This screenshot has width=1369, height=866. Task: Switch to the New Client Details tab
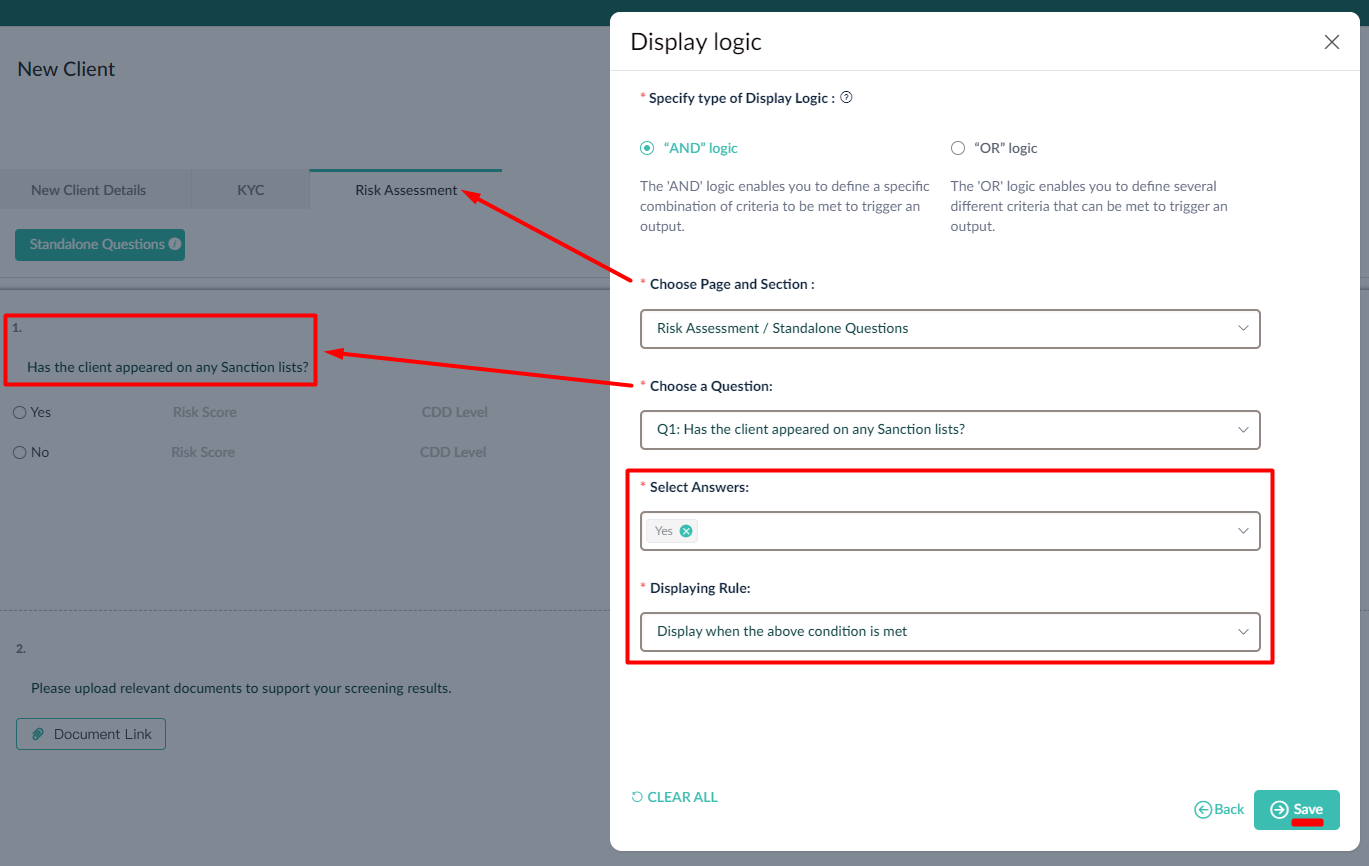[89, 190]
